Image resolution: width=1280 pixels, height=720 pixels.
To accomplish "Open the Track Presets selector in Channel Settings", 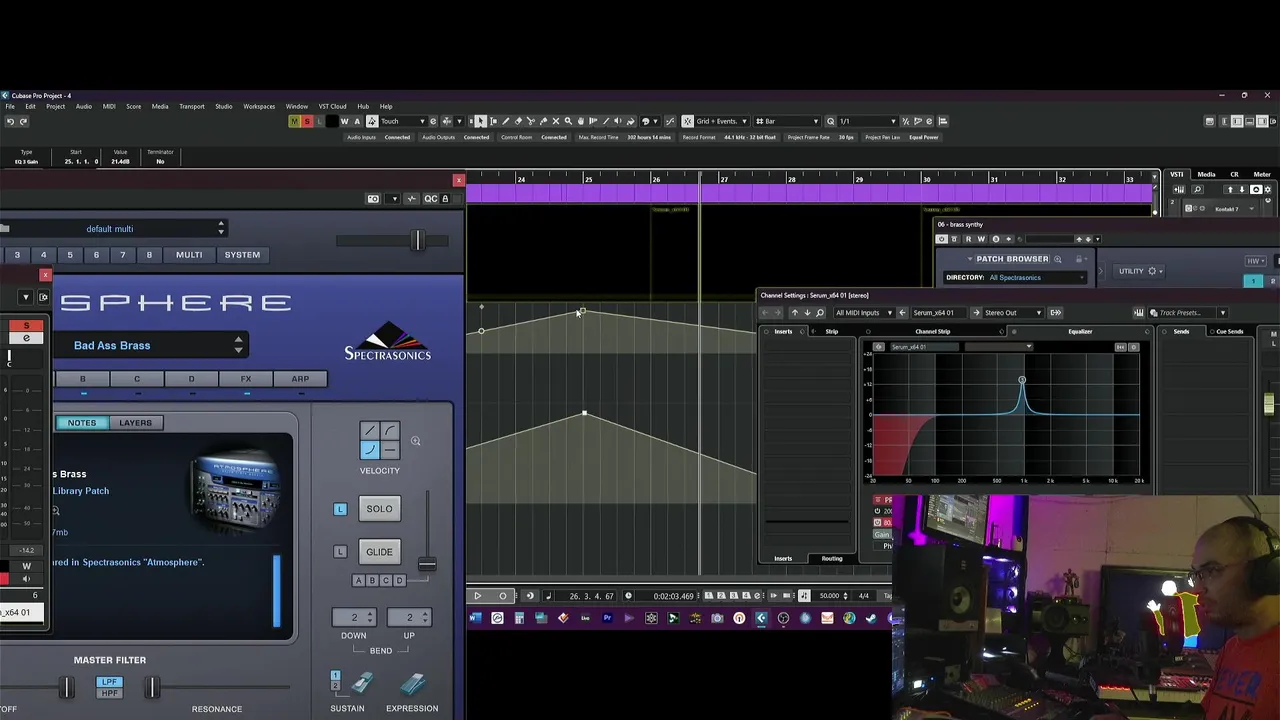I will click(x=1186, y=313).
